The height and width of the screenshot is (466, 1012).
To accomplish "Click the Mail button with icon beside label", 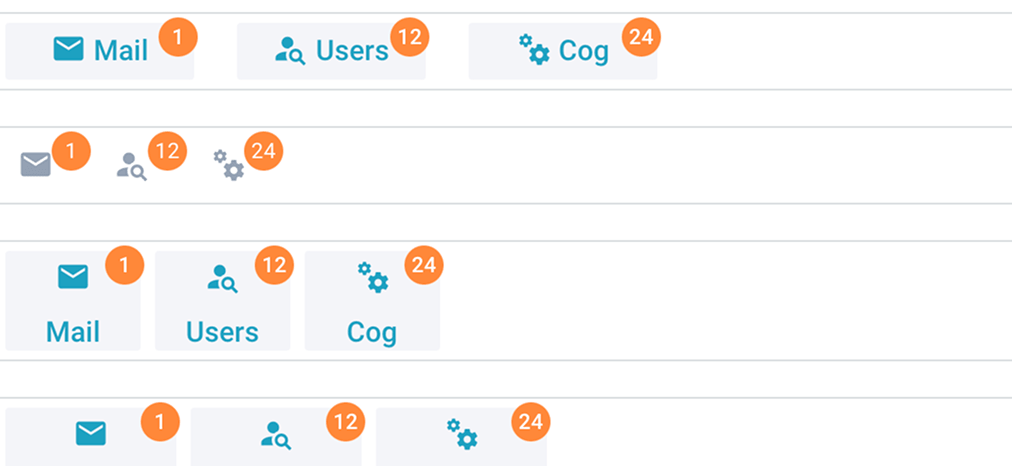I will point(99,51).
